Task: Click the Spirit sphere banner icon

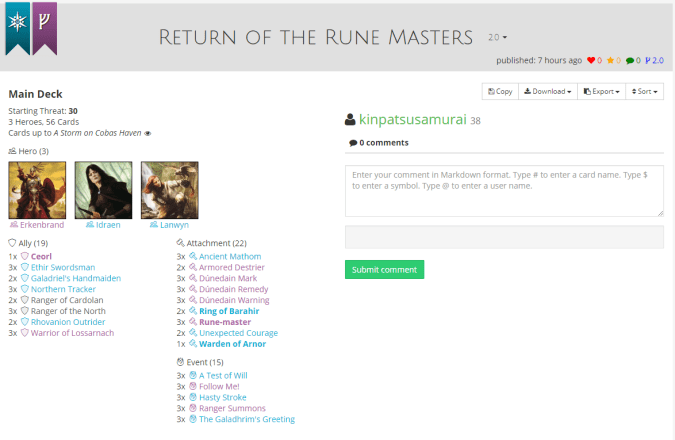Action: coord(18,28)
